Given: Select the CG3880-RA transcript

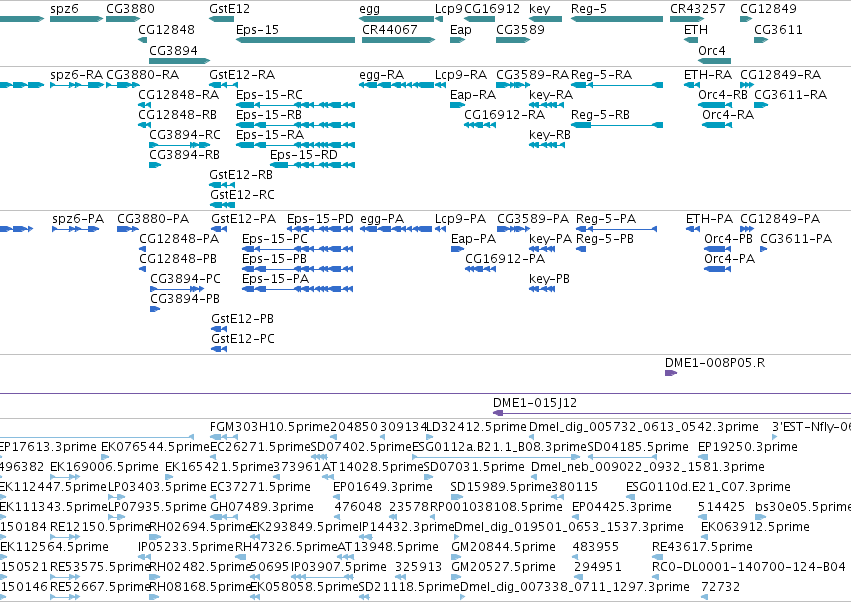Looking at the screenshot, I should [x=123, y=85].
